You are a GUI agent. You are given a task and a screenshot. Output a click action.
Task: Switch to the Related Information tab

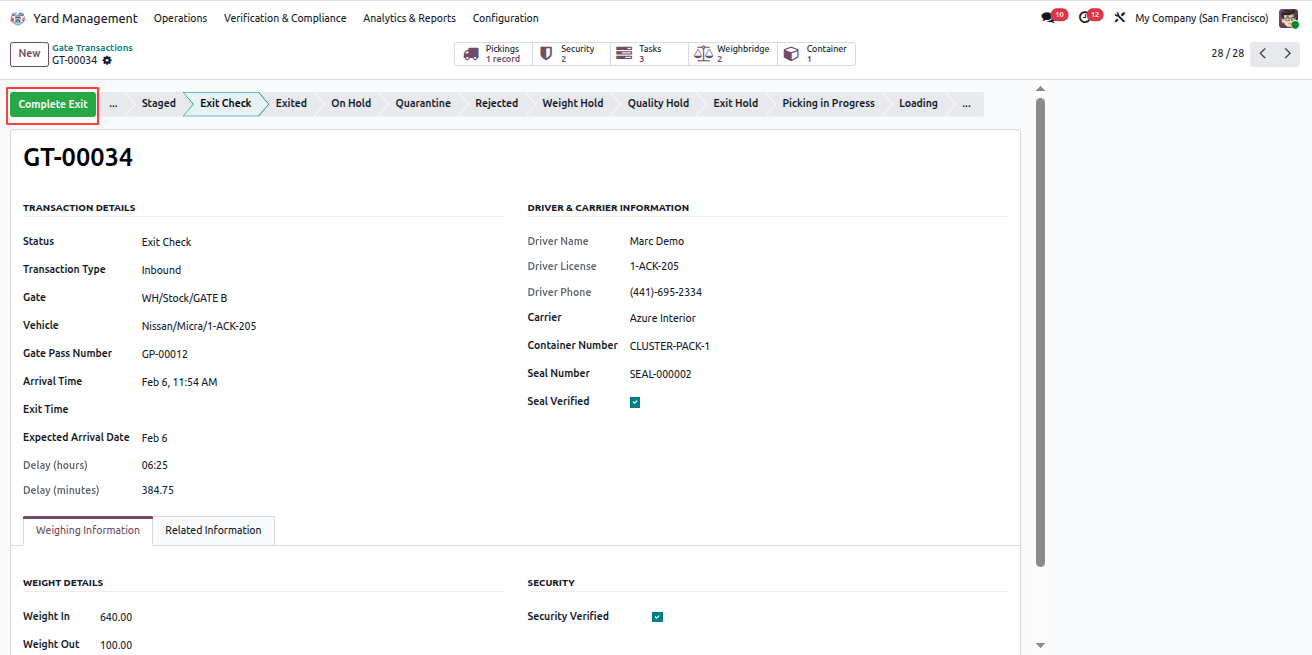(x=213, y=531)
